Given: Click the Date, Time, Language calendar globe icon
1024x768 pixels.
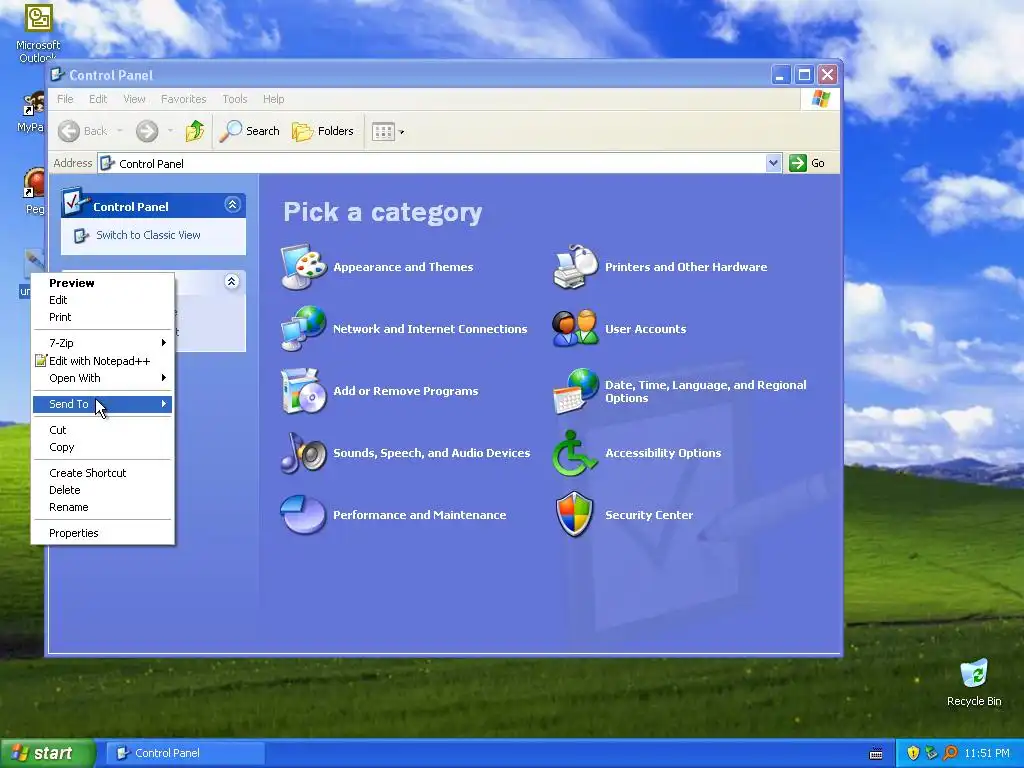Looking at the screenshot, I should [x=575, y=391].
